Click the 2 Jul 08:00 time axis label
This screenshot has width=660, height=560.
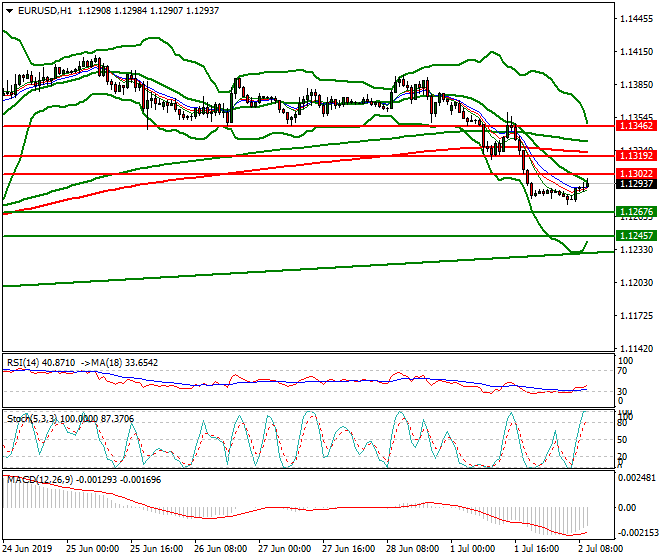(x=601, y=549)
